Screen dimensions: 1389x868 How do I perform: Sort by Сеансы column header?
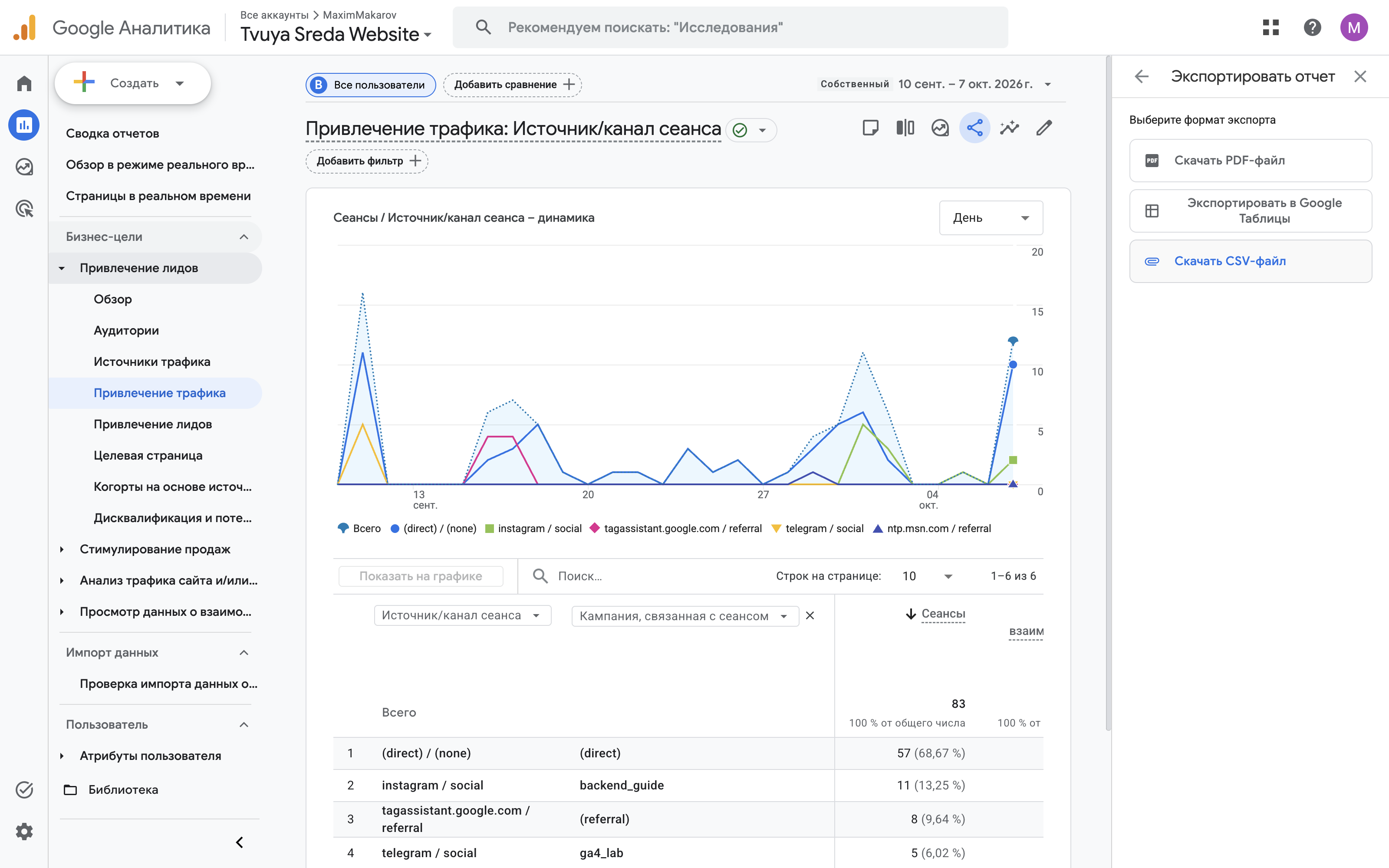[942, 614]
